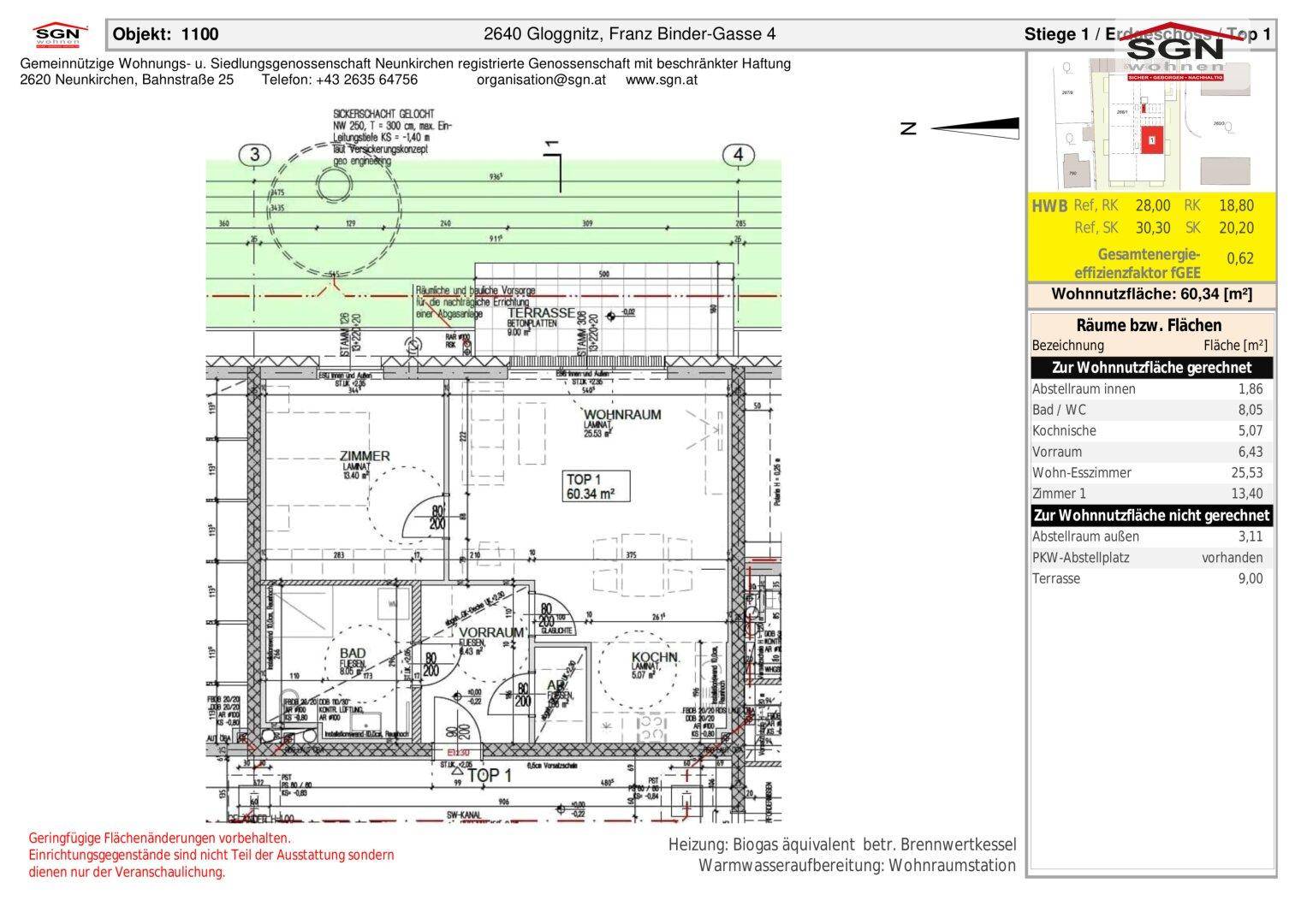The width and height of the screenshot is (1307, 924).
Task: Click the BAD room label in the plan
Action: pyautogui.click(x=353, y=654)
